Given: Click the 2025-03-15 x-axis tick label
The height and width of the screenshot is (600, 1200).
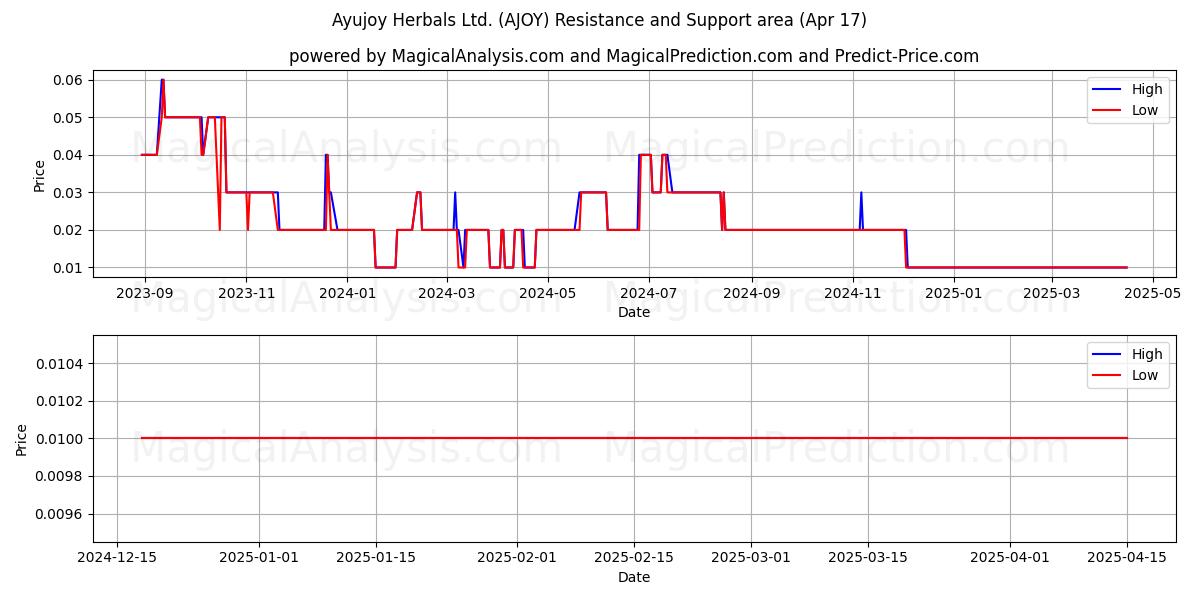Looking at the screenshot, I should click(868, 559).
